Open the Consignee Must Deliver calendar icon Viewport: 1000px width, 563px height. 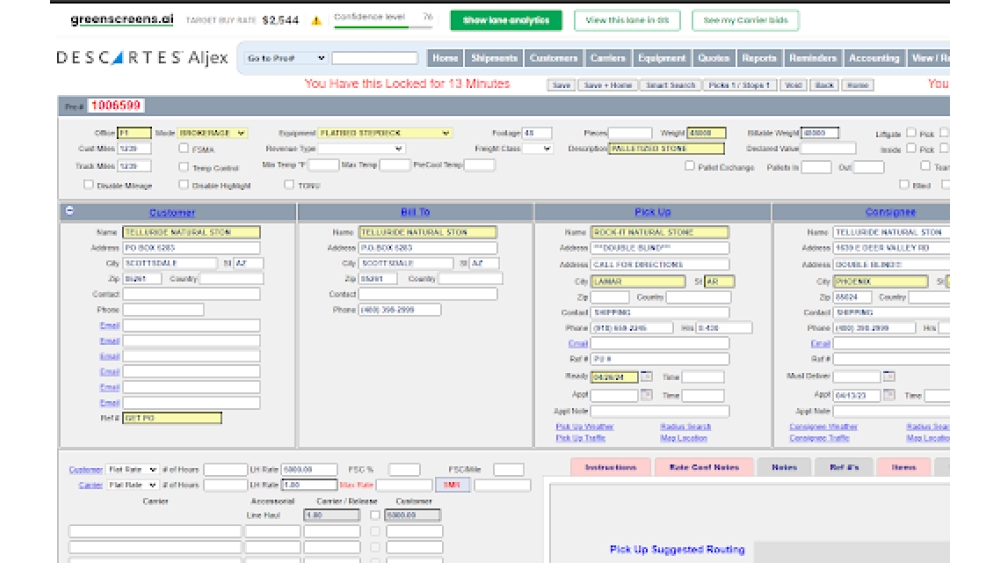890,377
